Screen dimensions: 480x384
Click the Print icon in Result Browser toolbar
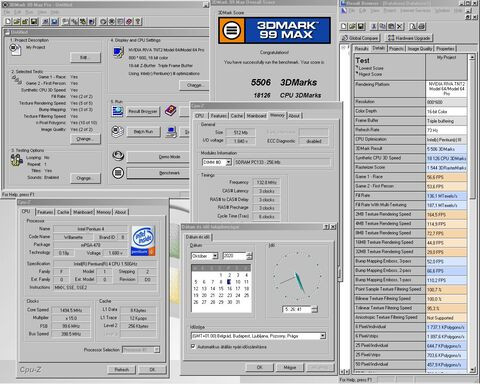pos(421,26)
